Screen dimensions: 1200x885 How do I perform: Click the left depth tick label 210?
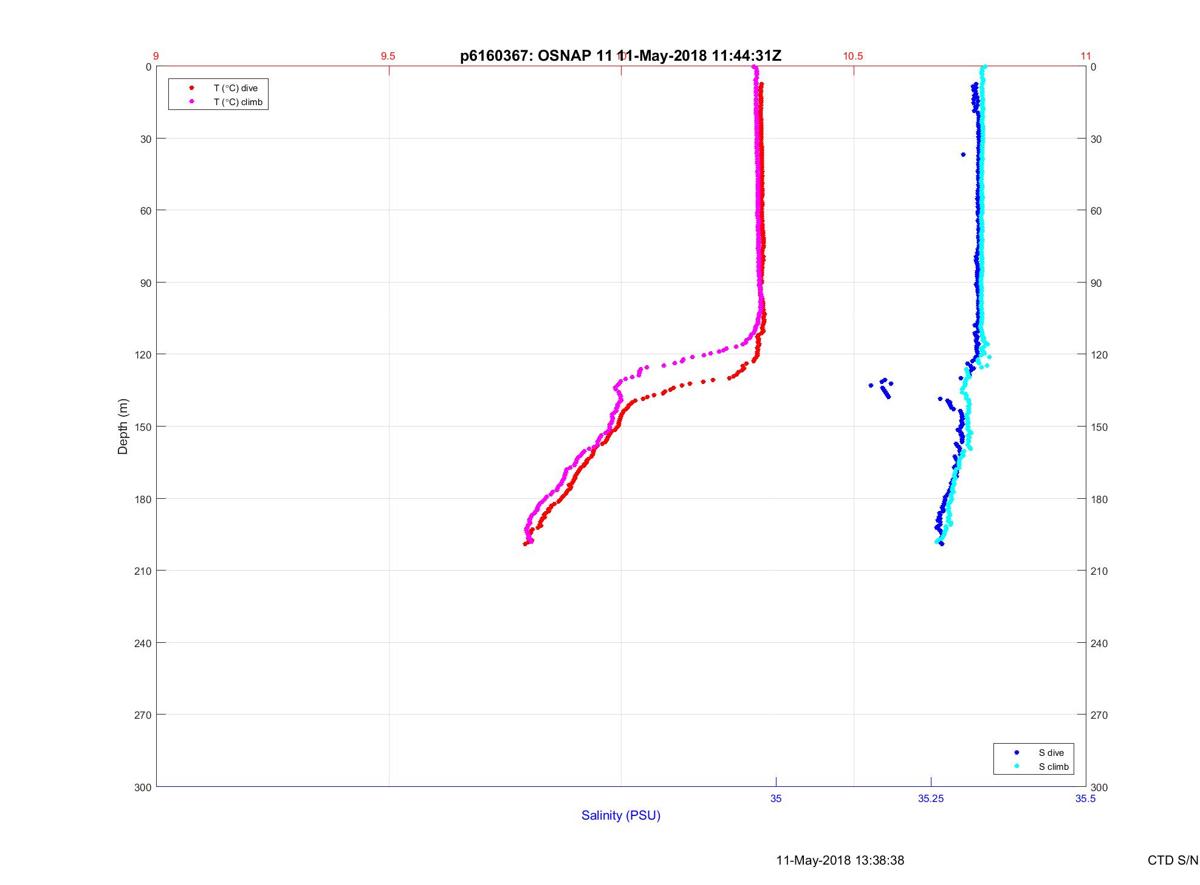141,571
